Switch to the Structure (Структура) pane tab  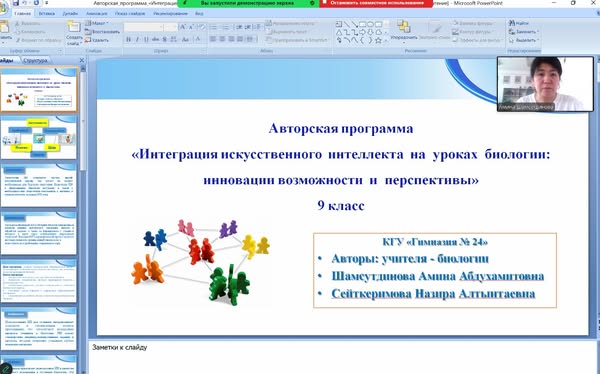(35, 60)
